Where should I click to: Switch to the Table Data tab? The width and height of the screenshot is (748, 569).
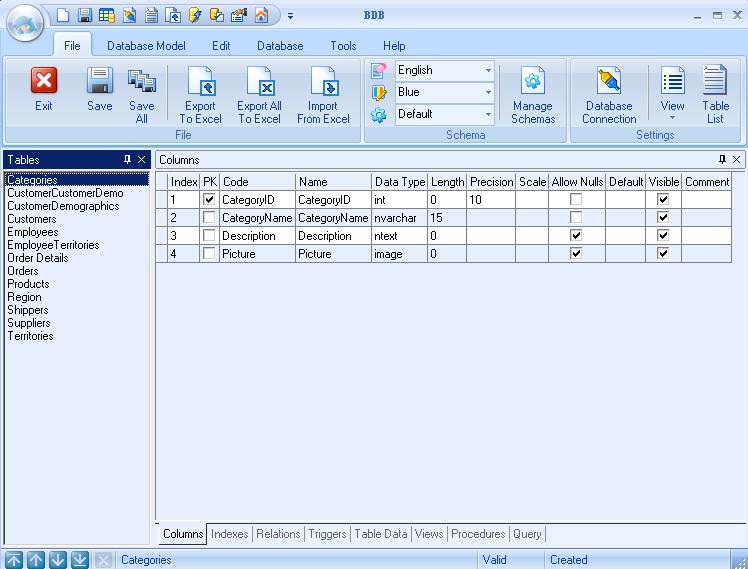(x=381, y=534)
